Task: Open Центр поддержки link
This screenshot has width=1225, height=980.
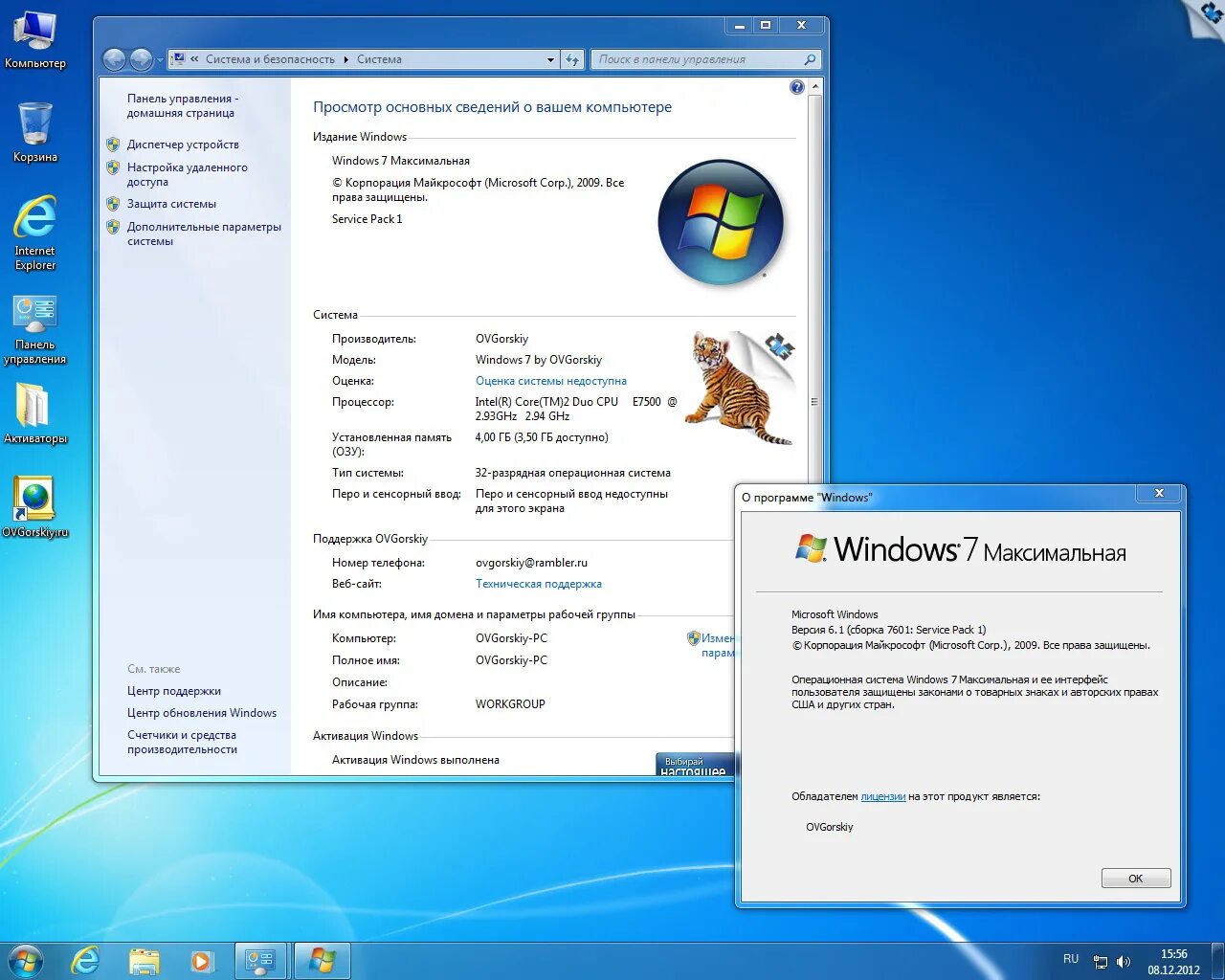Action: click(x=174, y=691)
